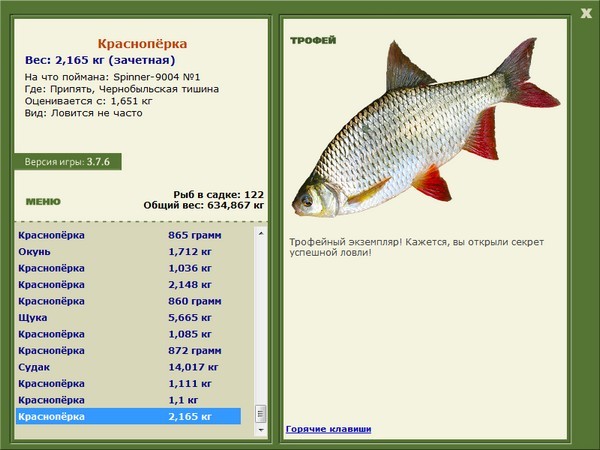Click the Версия игры: 3.7.6 label
This screenshot has width=600, height=450.
pyautogui.click(x=67, y=161)
